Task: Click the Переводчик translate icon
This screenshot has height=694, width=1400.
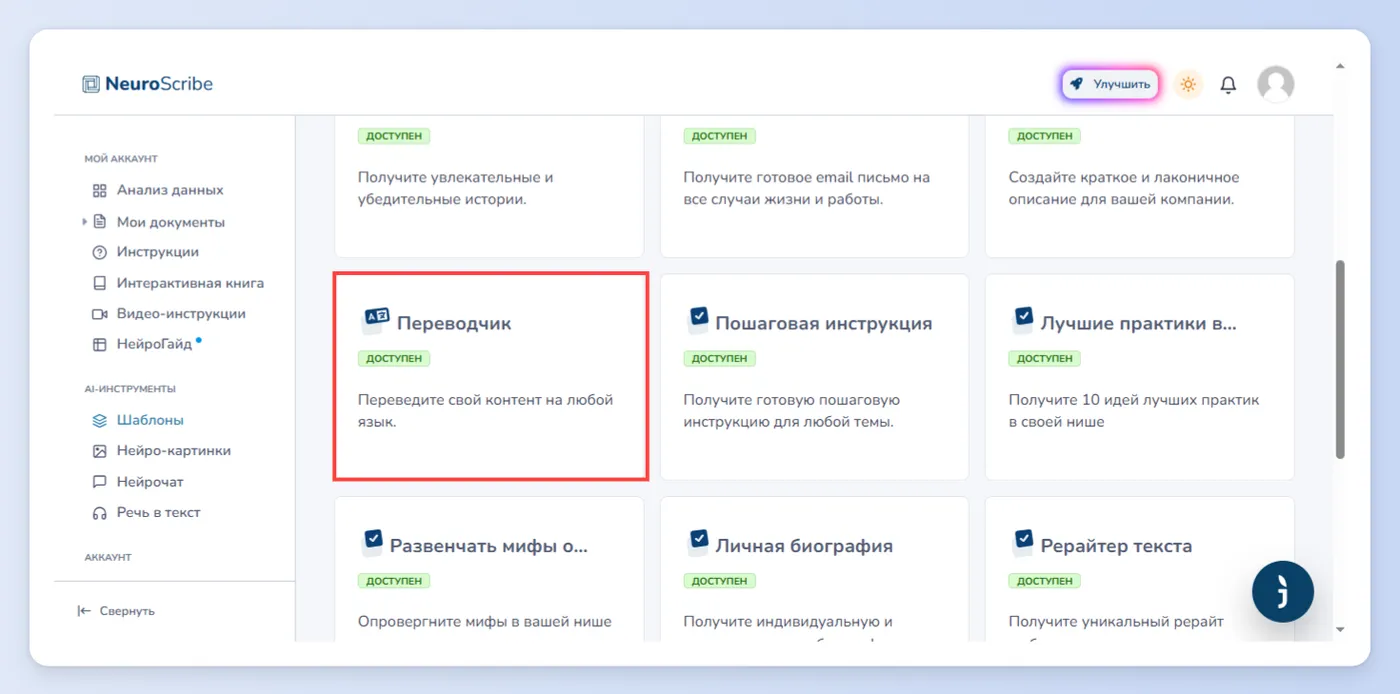Action: pos(375,320)
